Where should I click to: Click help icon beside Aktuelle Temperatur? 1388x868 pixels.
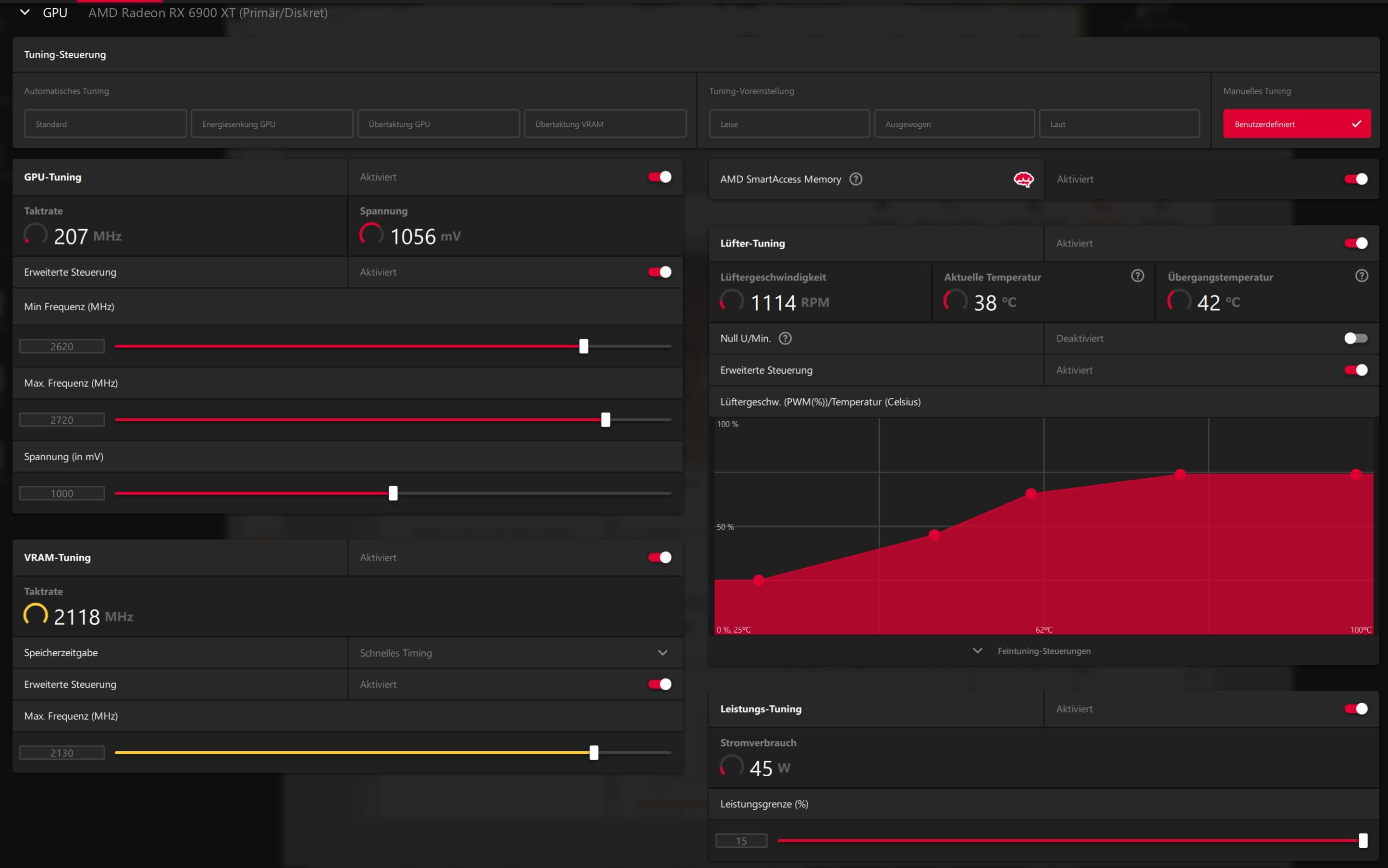[1137, 276]
